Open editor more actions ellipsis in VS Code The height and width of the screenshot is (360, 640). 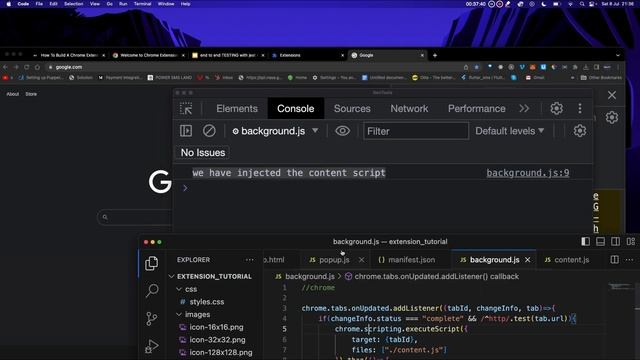[629, 260]
